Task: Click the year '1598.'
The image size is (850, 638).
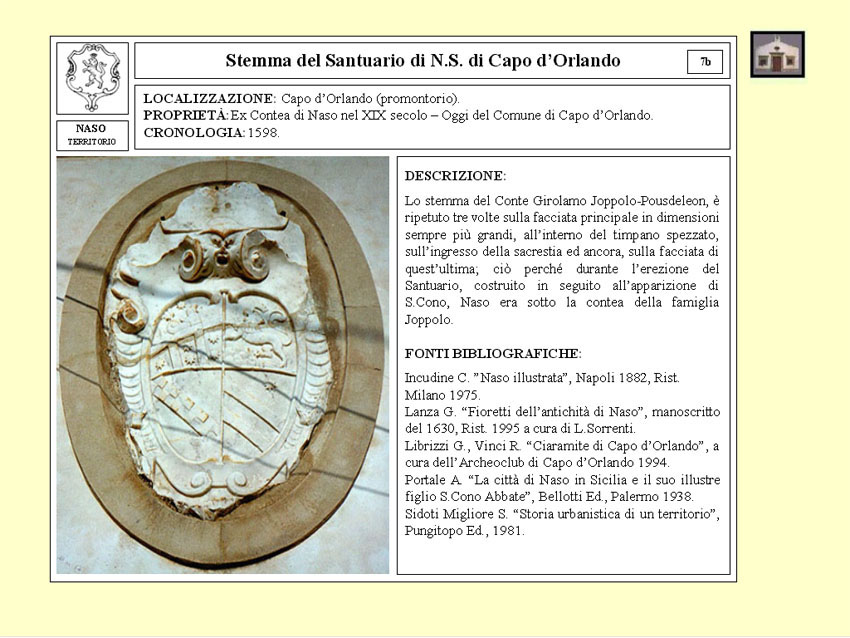Action: [263, 133]
